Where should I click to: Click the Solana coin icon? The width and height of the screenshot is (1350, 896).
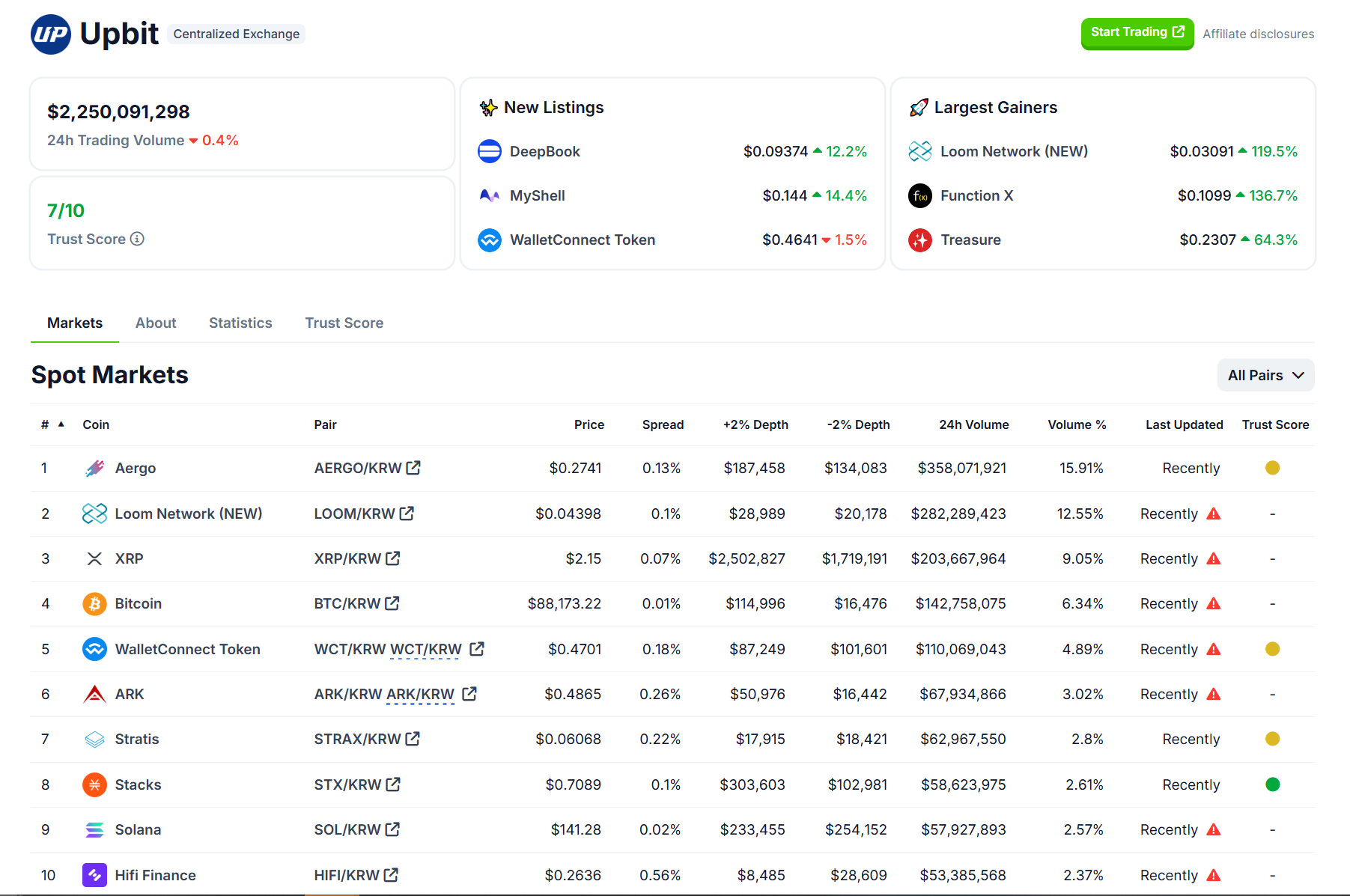click(x=94, y=829)
